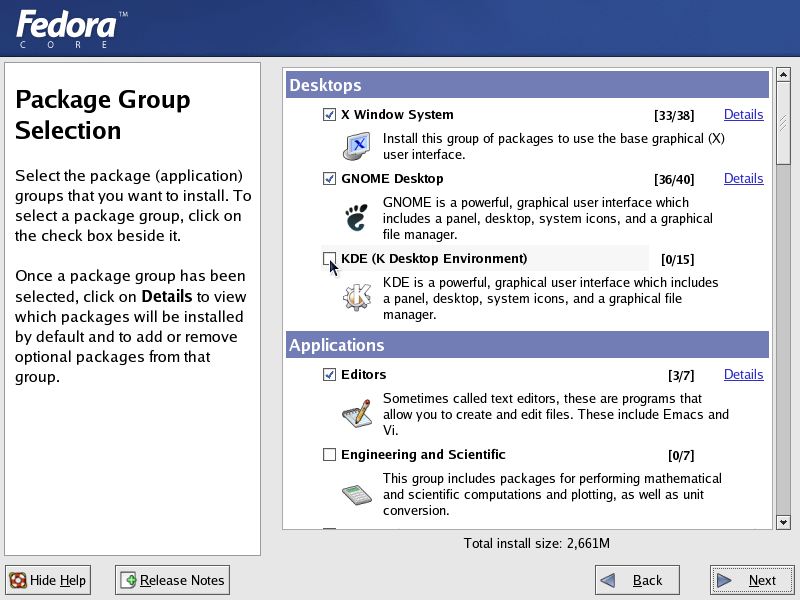The width and height of the screenshot is (800, 600).
Task: Click the scrollbar up arrow
Action: click(783, 76)
